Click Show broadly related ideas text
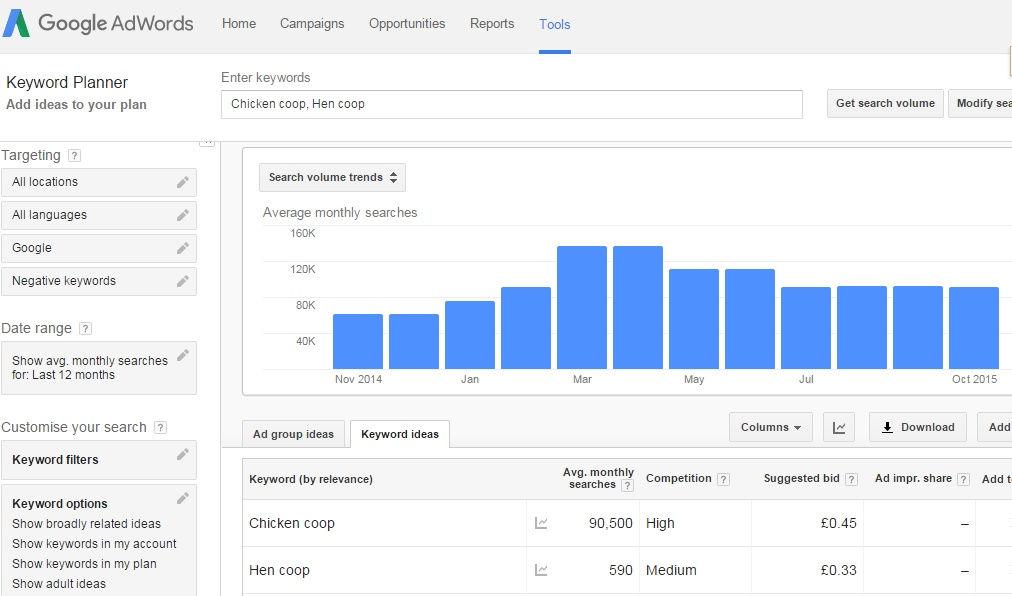 point(86,524)
